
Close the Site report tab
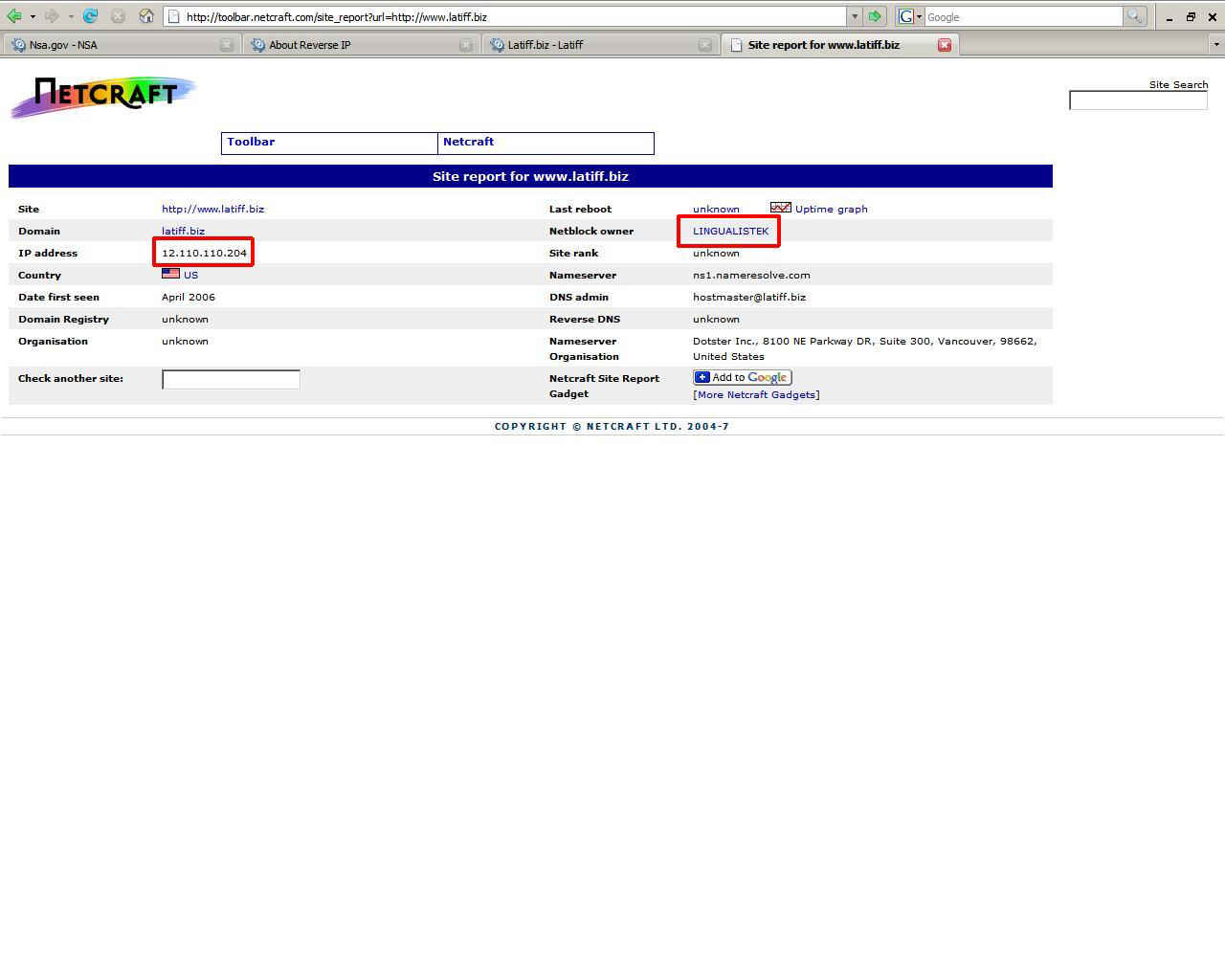tap(945, 45)
